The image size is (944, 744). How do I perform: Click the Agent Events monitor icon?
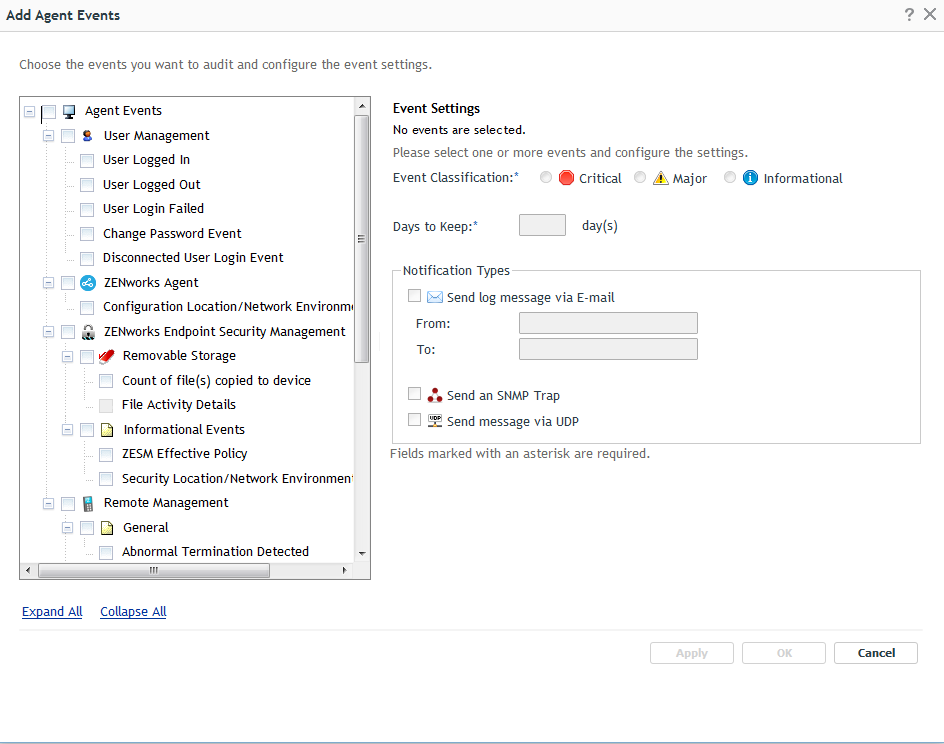coord(69,111)
